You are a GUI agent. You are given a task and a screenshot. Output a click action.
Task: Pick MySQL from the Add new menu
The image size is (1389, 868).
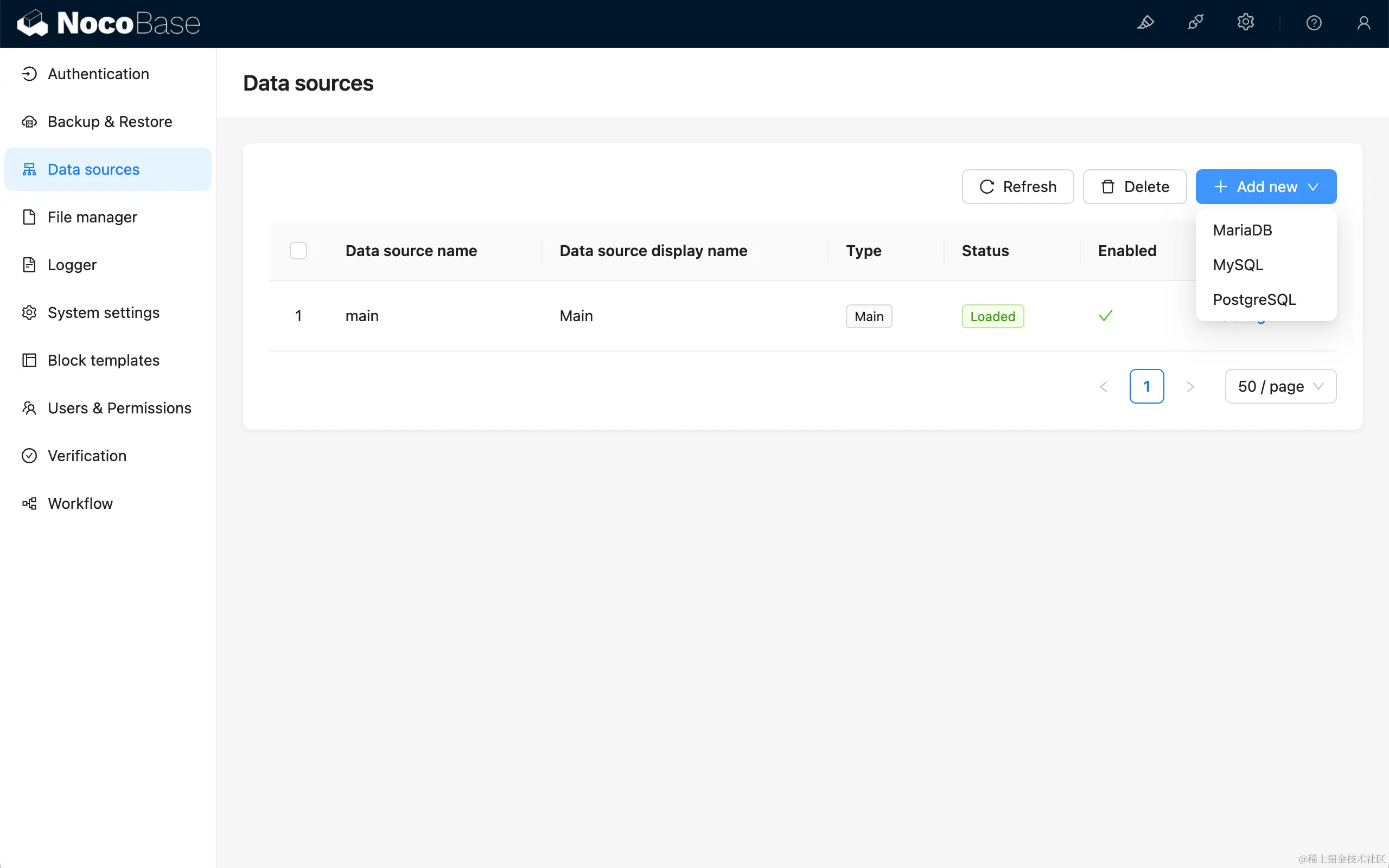tap(1238, 265)
